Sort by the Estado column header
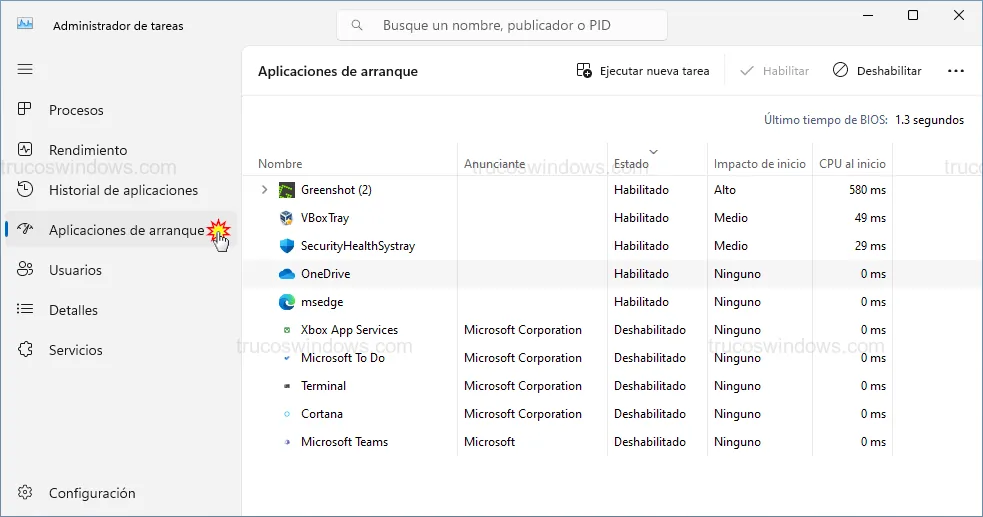 [x=631, y=163]
